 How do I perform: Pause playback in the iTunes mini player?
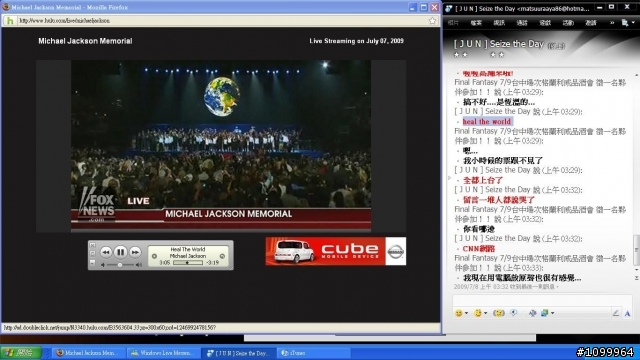pyautogui.click(x=120, y=252)
